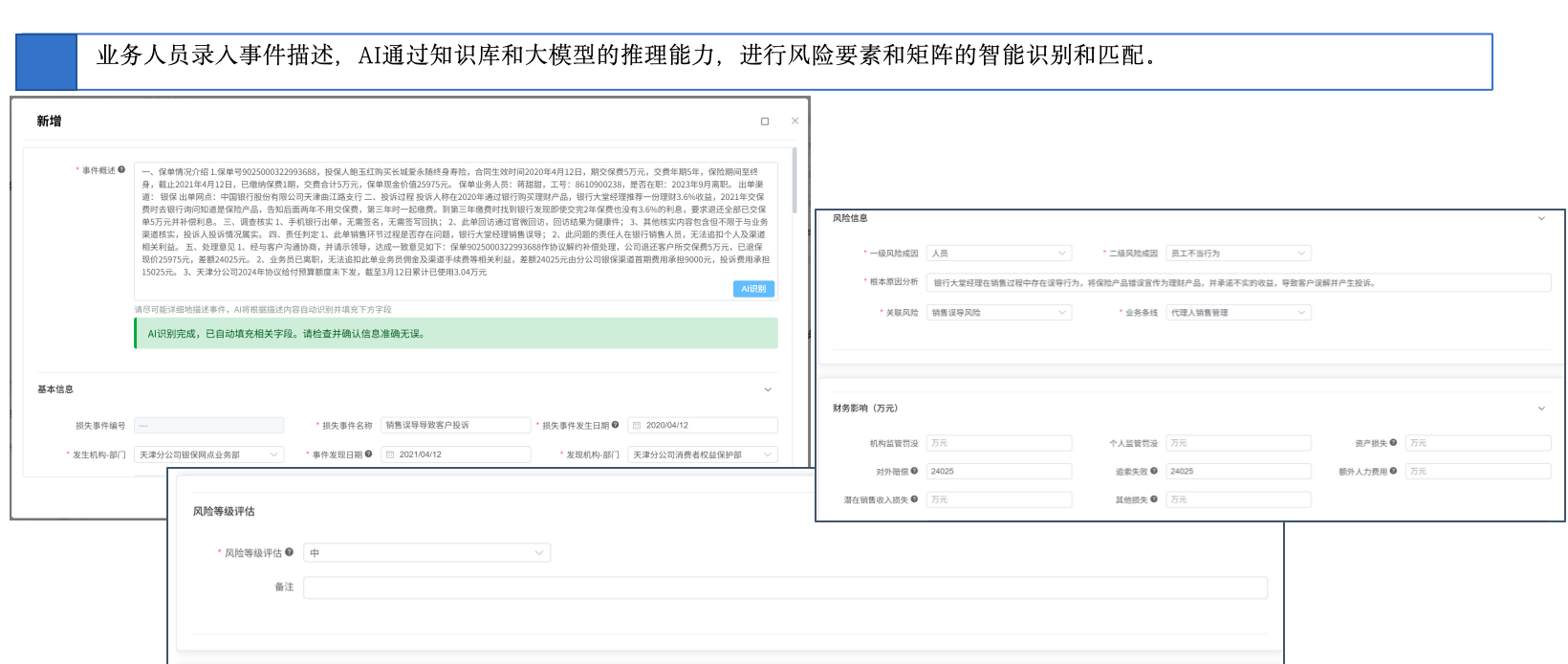This screenshot has width=1568, height=664.
Task: Click the 2021/04/12 discovery date value
Action: (421, 455)
